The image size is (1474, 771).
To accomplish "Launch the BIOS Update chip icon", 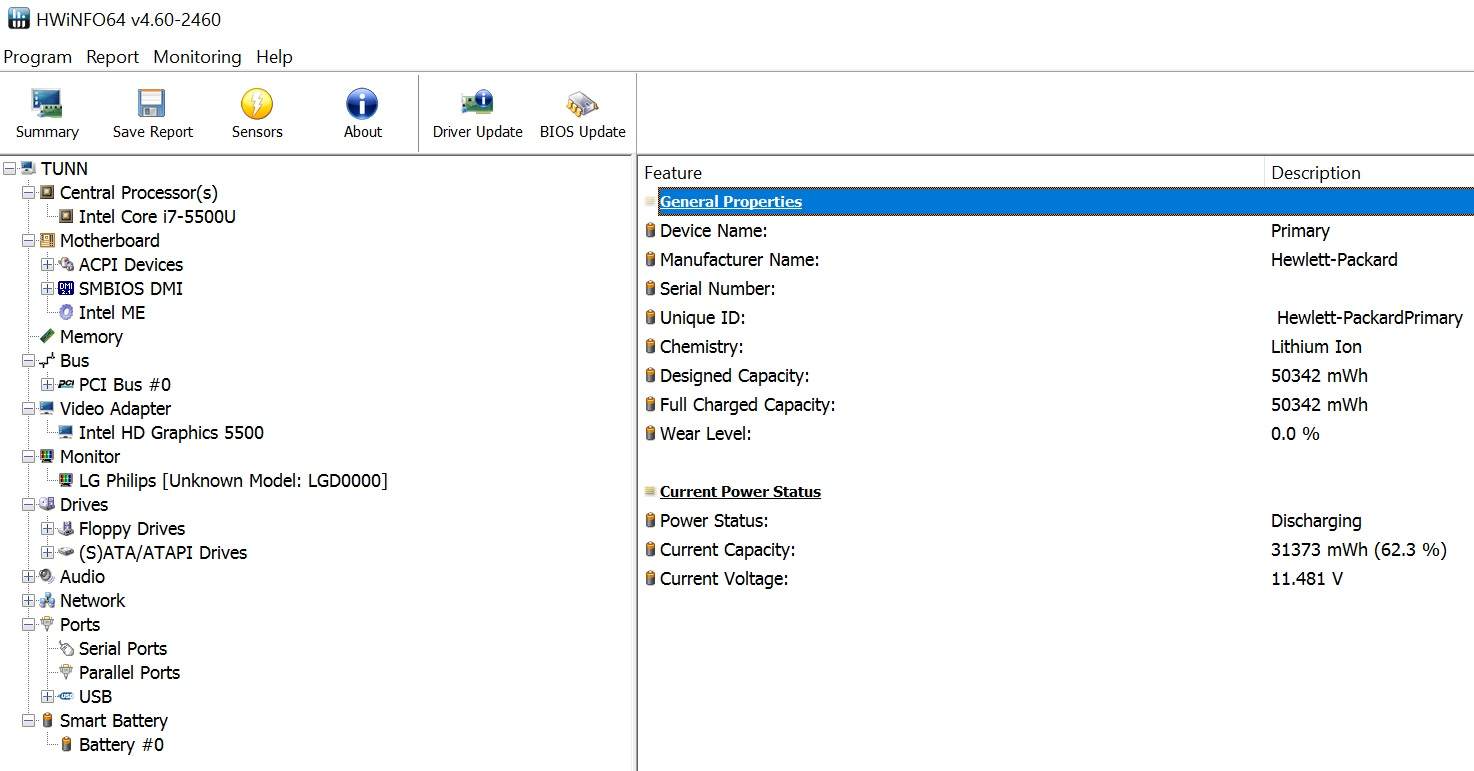I will click(582, 104).
